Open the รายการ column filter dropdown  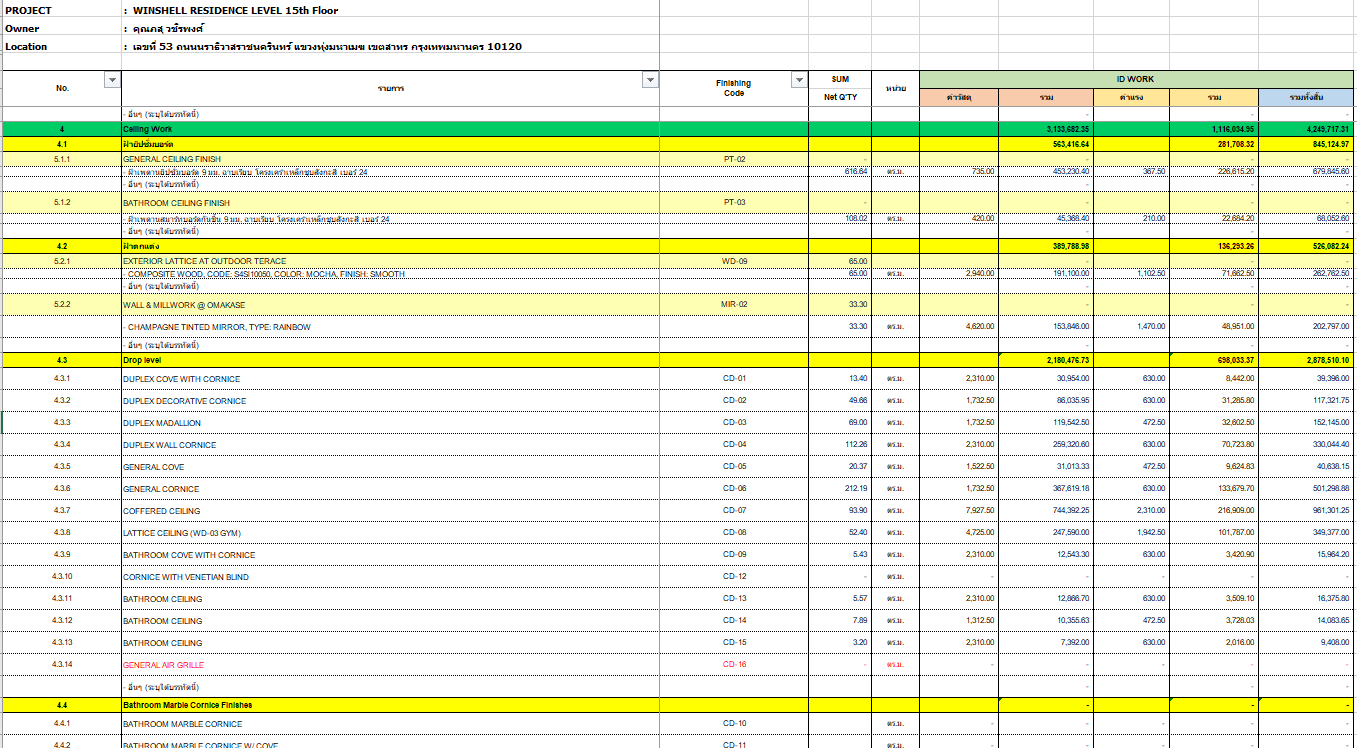(650, 80)
